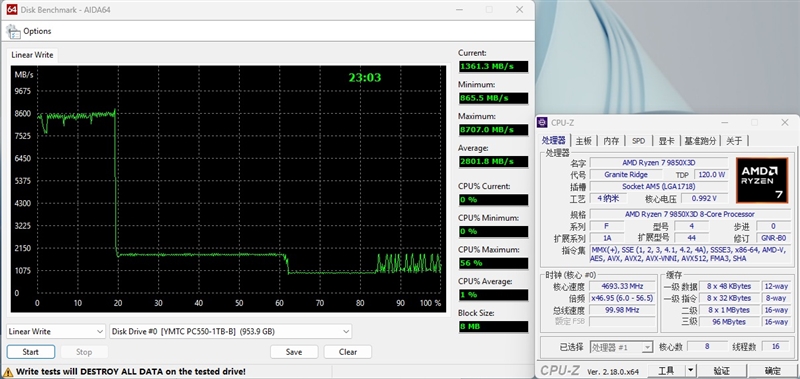Image resolution: width=800 pixels, height=379 pixels.
Task: Click the 确定 button in CPU-Z
Action: coord(772,371)
